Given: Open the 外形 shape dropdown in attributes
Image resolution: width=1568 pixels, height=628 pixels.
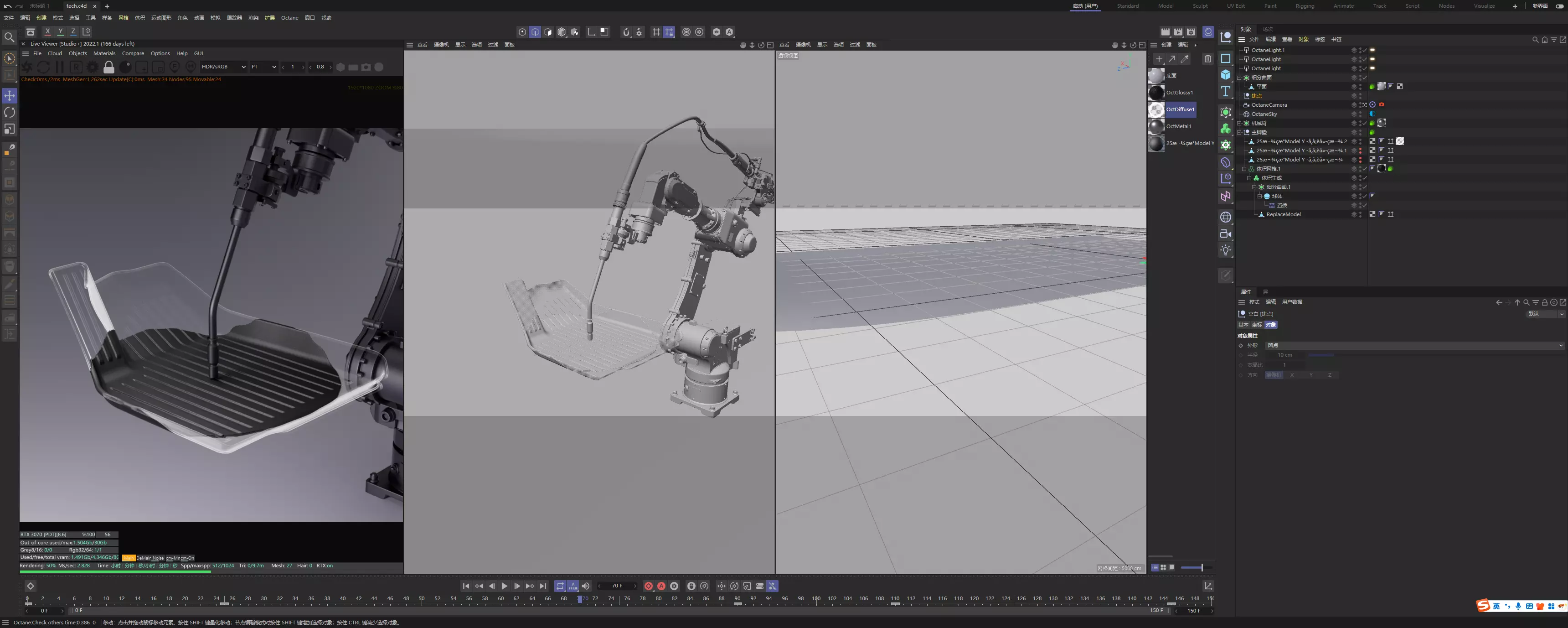Looking at the screenshot, I should (1414, 345).
